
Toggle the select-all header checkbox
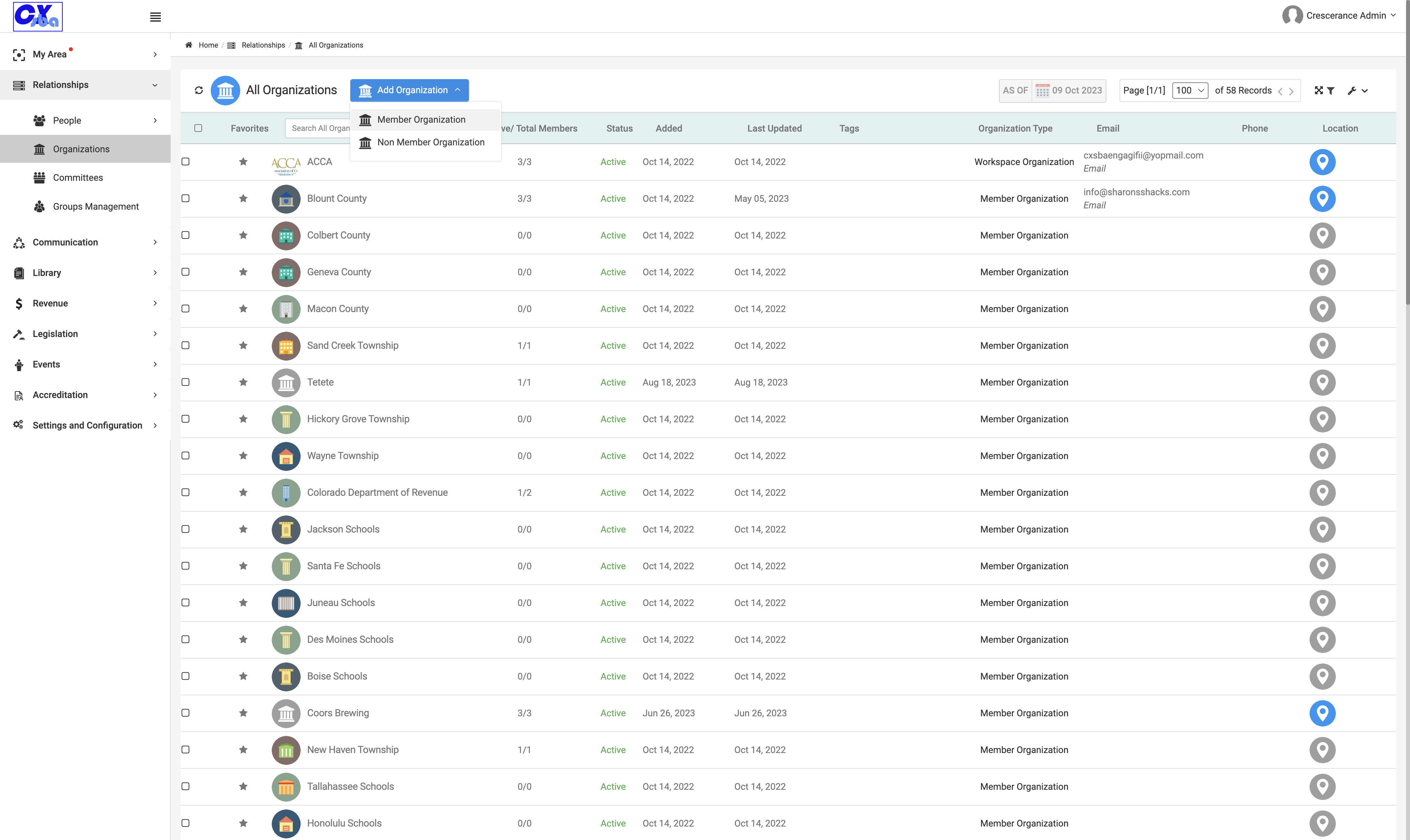pos(198,129)
